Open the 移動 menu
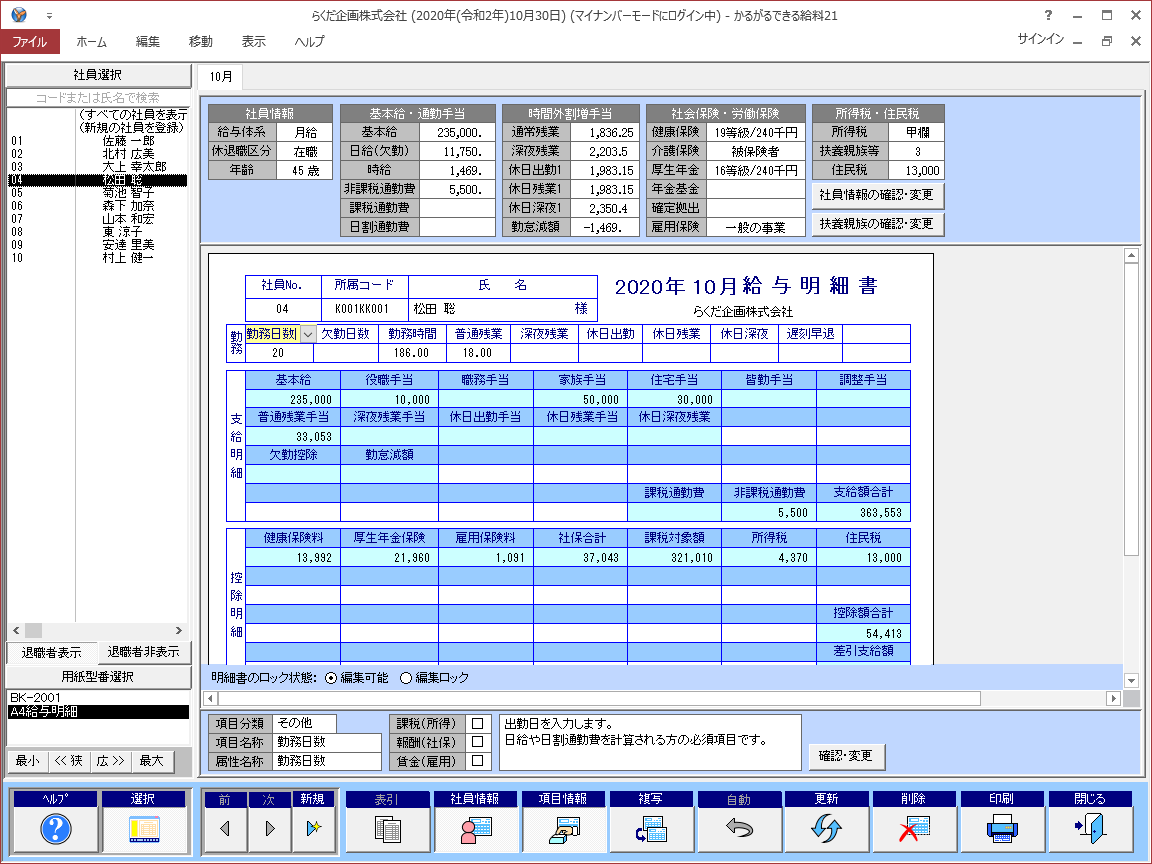1152x864 pixels. coord(201,42)
